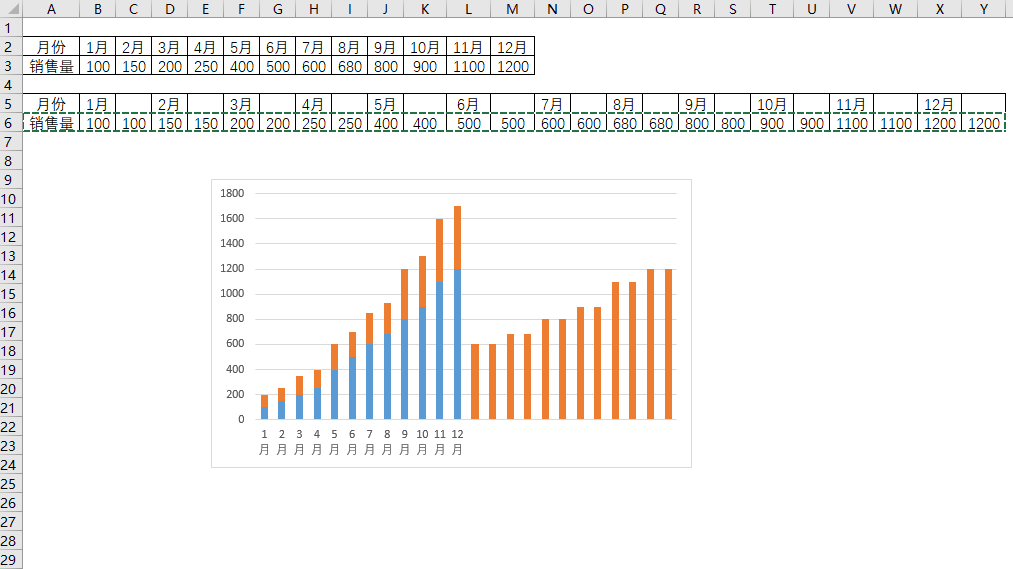Click cell I3 with value 680
Image resolution: width=1013 pixels, height=569 pixels.
click(x=350, y=66)
